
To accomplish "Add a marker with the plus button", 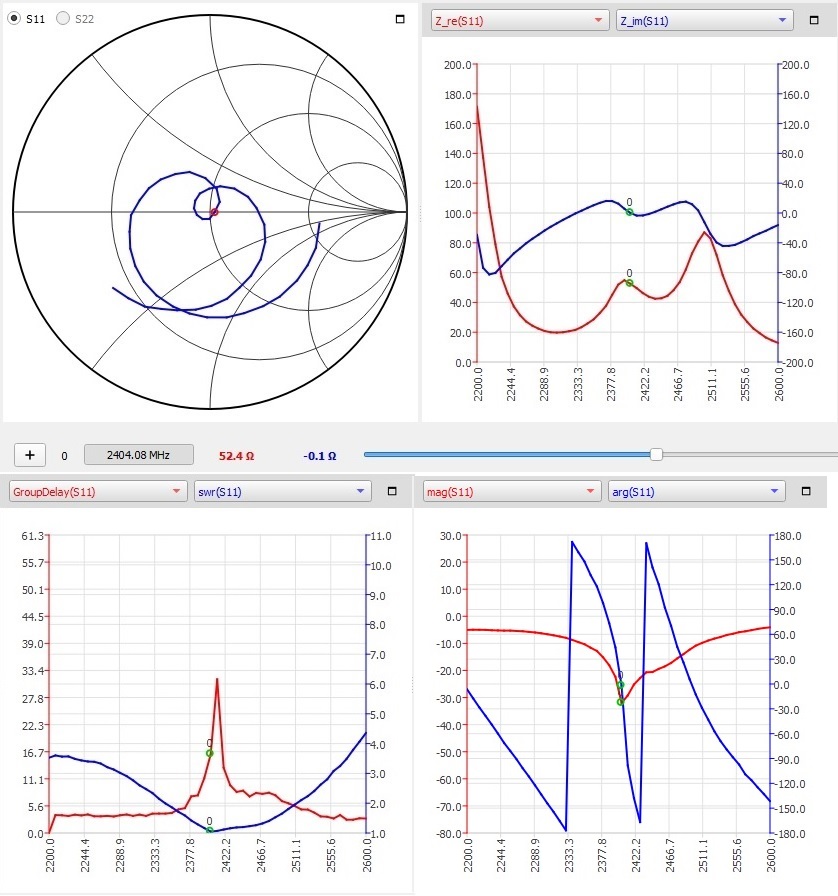I will pyautogui.click(x=30, y=455).
